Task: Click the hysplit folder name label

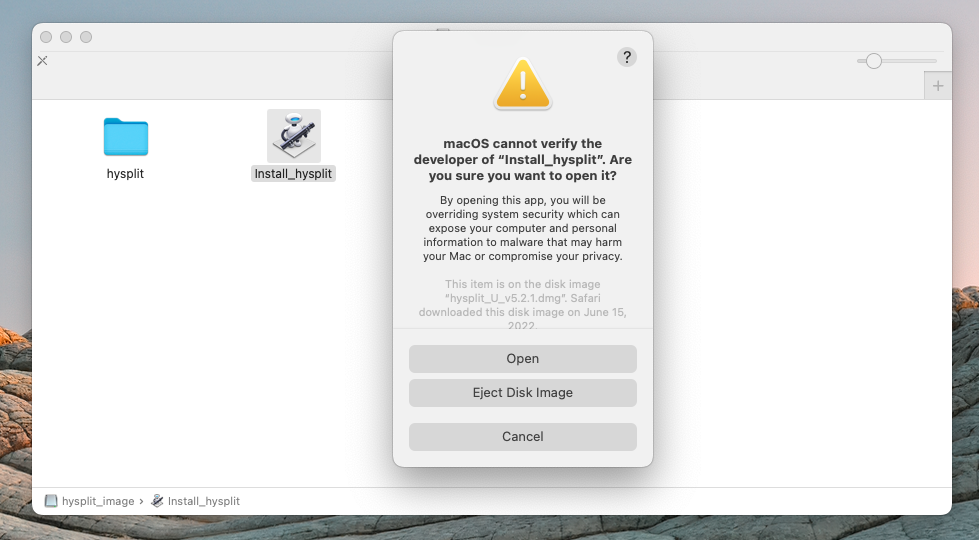Action: (125, 174)
